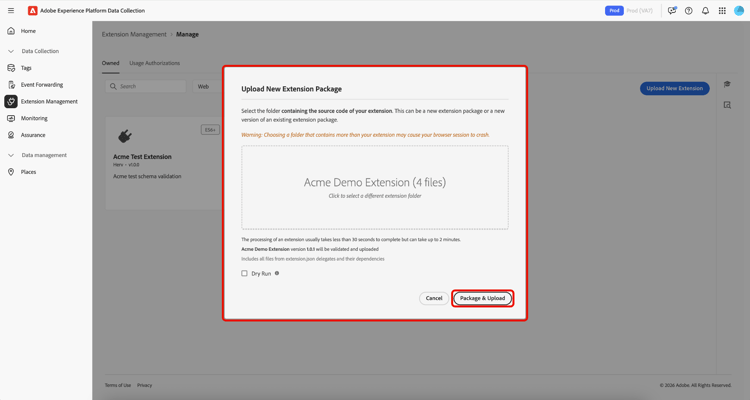750x400 pixels.
Task: Open the learning panel icon on right rail
Action: click(x=727, y=84)
